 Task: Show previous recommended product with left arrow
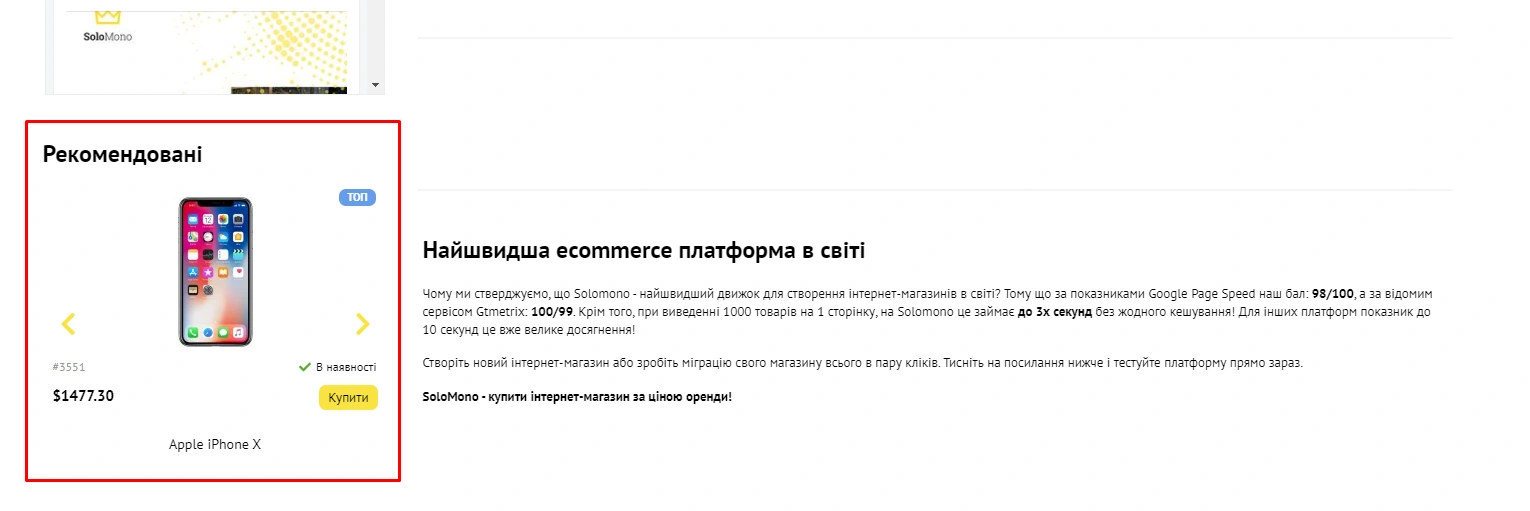point(68,323)
